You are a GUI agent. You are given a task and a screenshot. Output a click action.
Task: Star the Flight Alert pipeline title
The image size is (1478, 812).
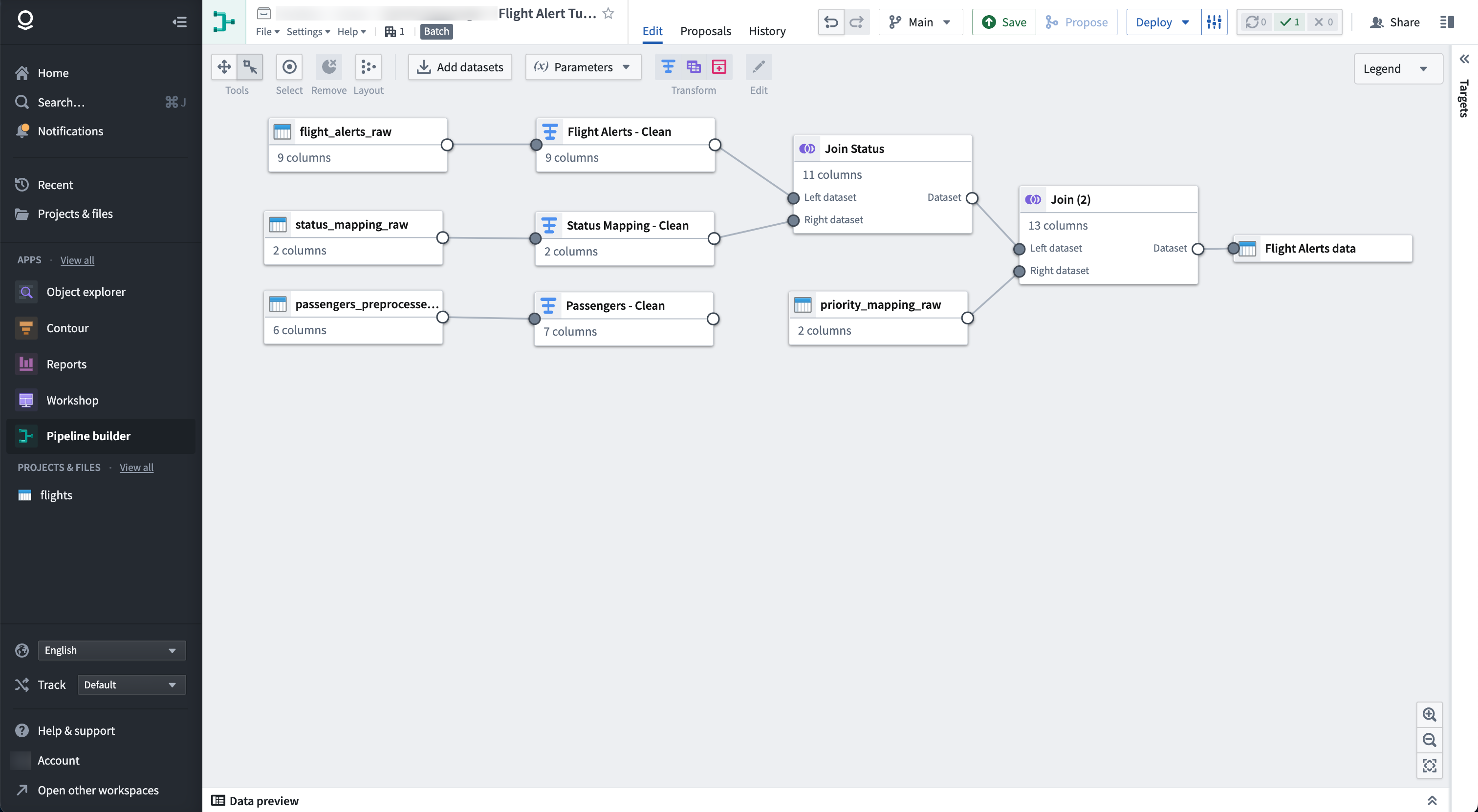click(608, 14)
